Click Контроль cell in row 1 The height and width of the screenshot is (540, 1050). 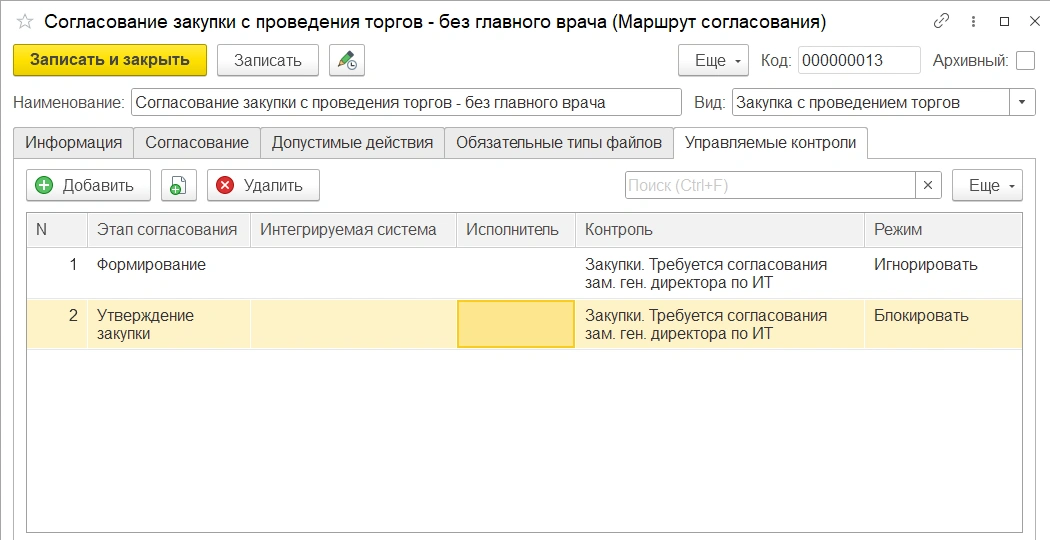[720, 273]
